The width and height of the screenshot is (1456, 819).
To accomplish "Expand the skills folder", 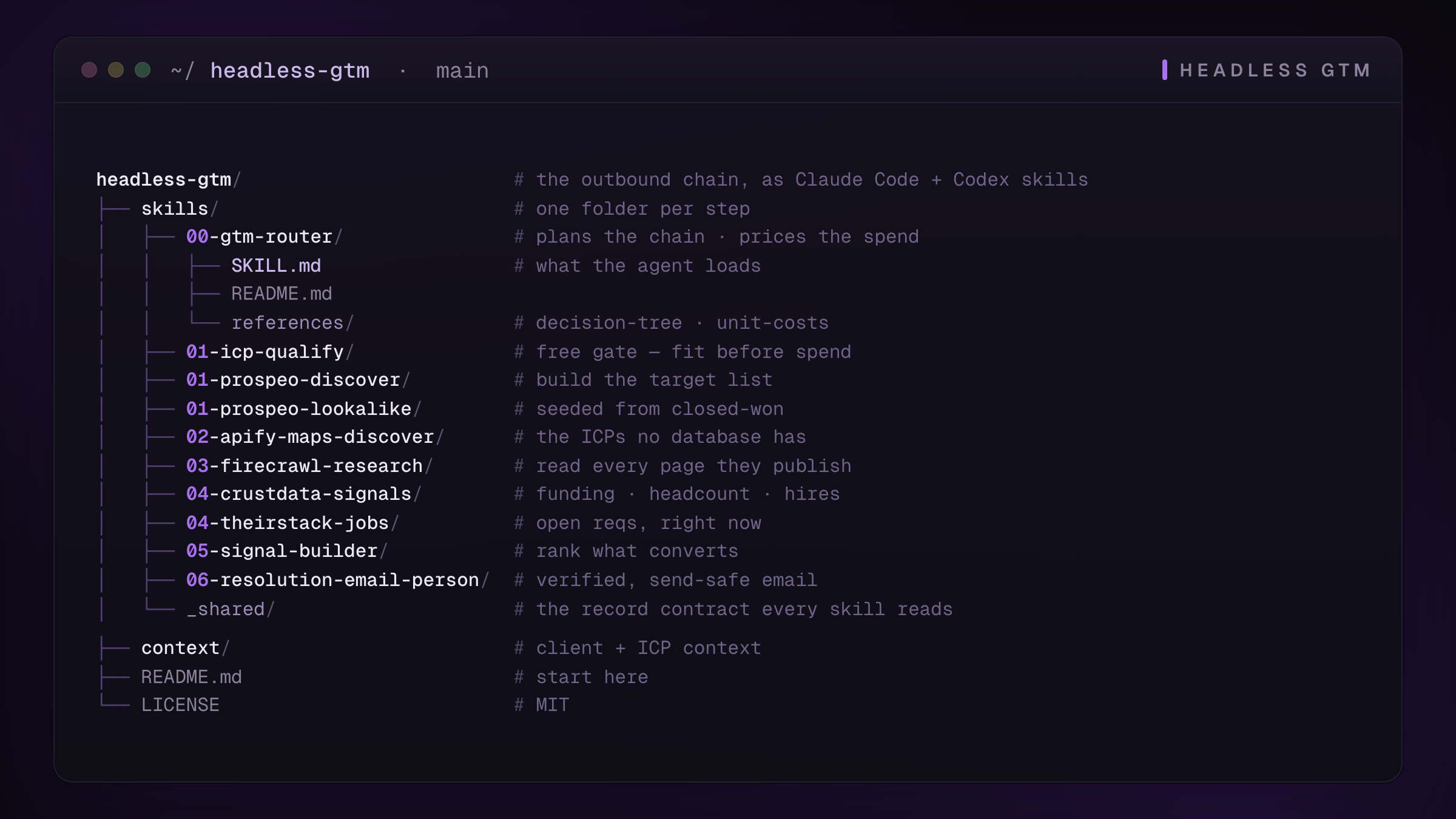I will tap(180, 209).
